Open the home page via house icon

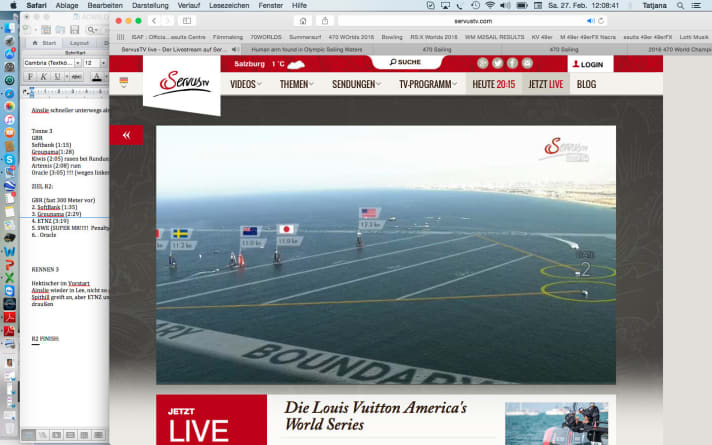click(x=303, y=21)
